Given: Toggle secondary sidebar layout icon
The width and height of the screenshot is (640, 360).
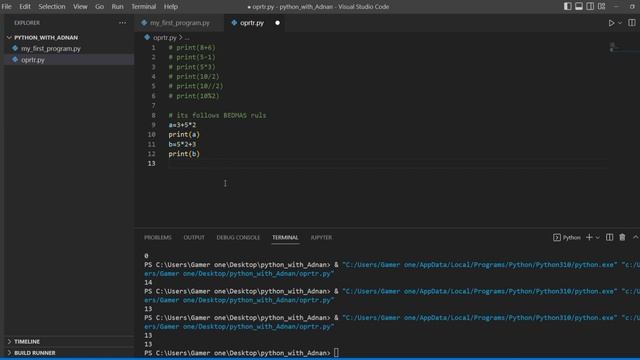Looking at the screenshot, I should tap(590, 6).
